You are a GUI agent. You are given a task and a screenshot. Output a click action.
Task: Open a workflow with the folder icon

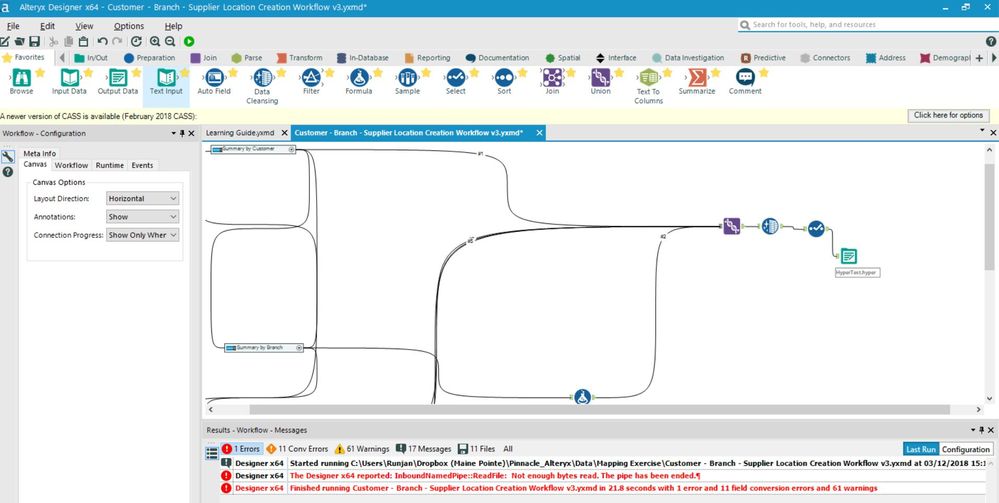point(19,41)
